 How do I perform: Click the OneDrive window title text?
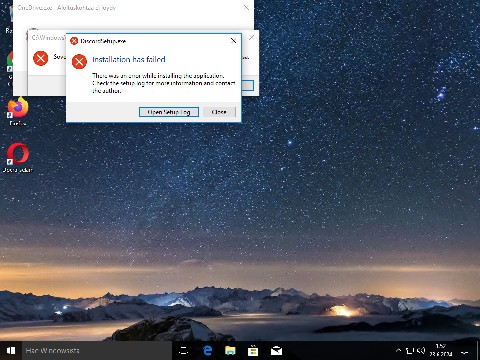[x=67, y=7]
